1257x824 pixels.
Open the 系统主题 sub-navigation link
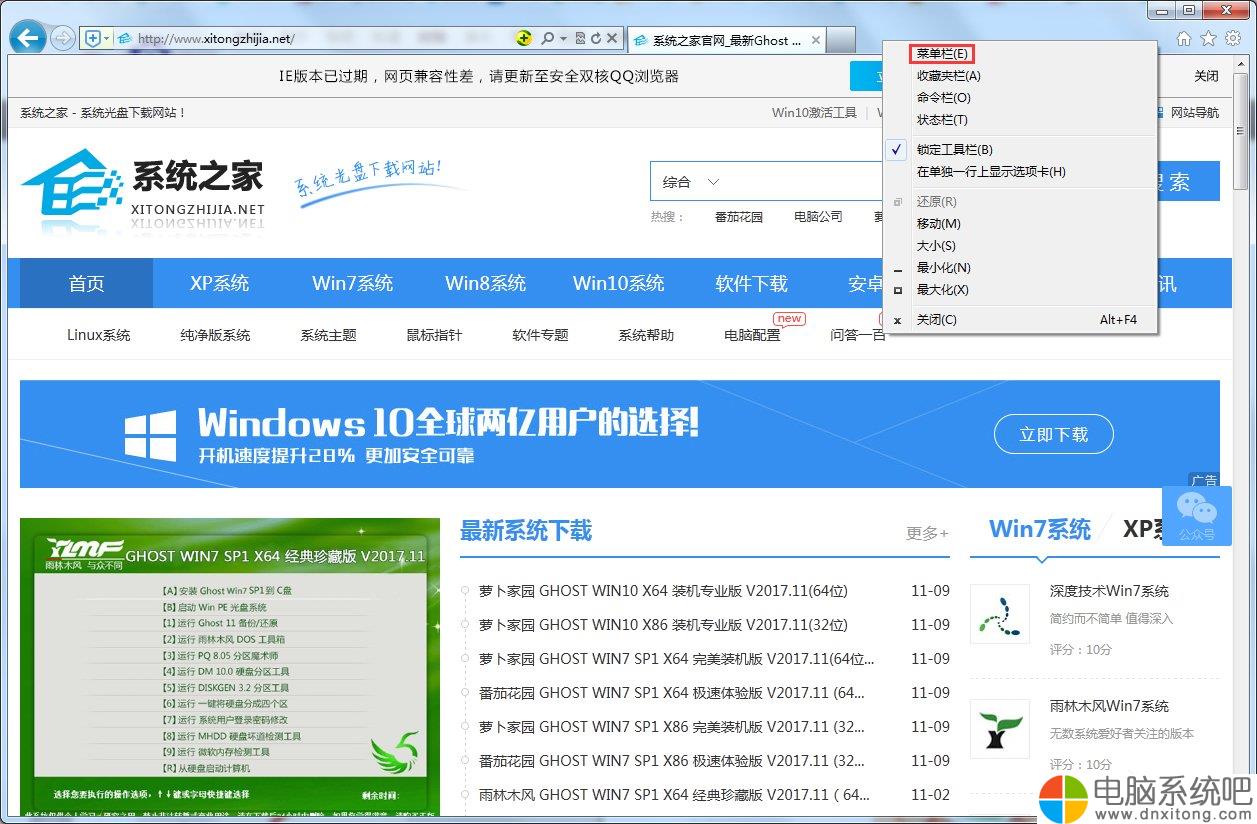coord(328,335)
